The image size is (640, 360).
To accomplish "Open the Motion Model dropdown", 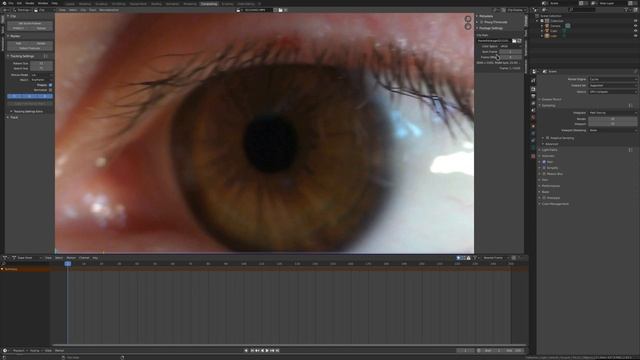I will (x=42, y=75).
